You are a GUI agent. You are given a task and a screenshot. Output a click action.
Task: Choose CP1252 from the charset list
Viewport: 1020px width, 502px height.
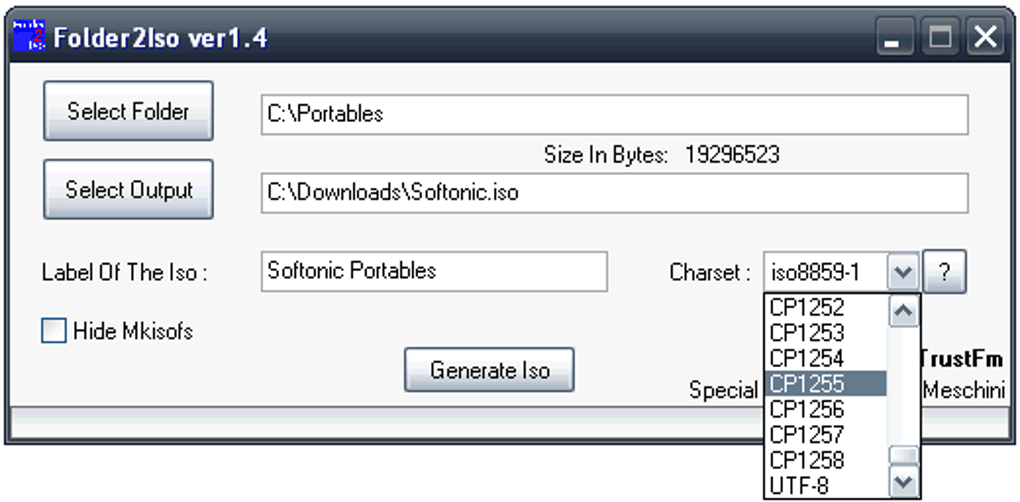click(x=825, y=307)
